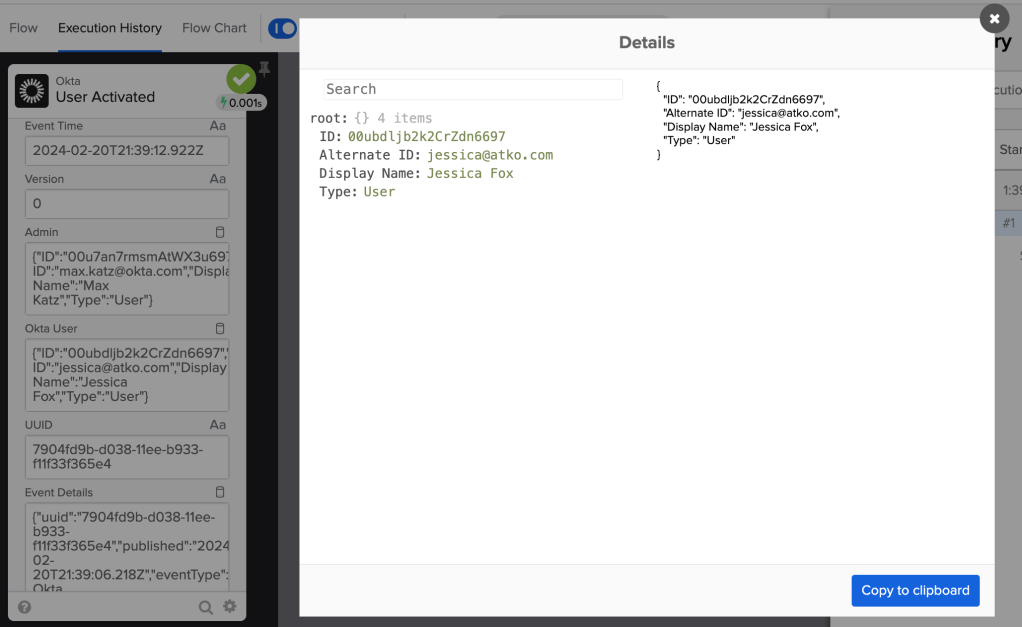The height and width of the screenshot is (627, 1022).
Task: Click the pin icon on card
Action: [x=264, y=68]
